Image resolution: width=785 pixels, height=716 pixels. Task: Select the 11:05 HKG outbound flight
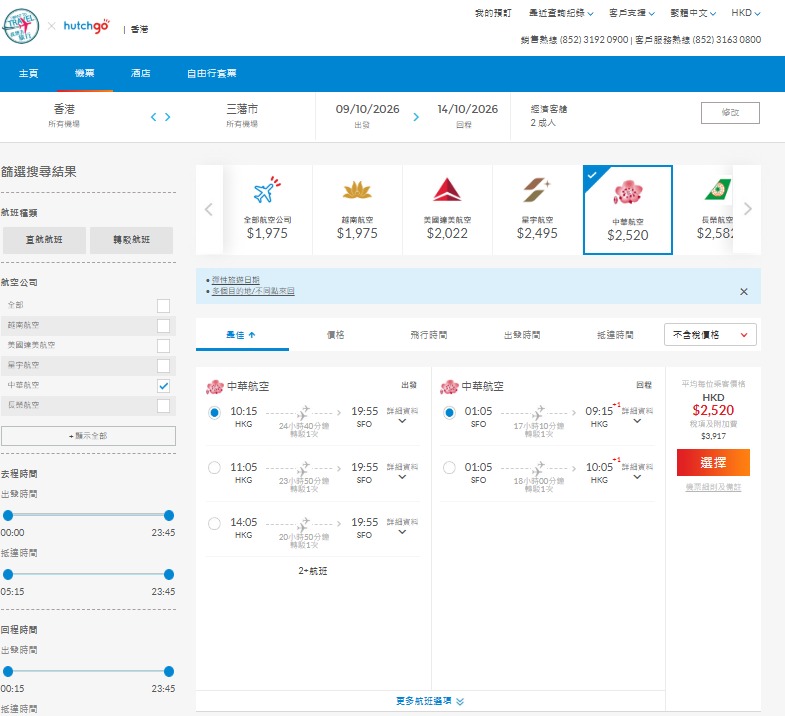click(214, 468)
